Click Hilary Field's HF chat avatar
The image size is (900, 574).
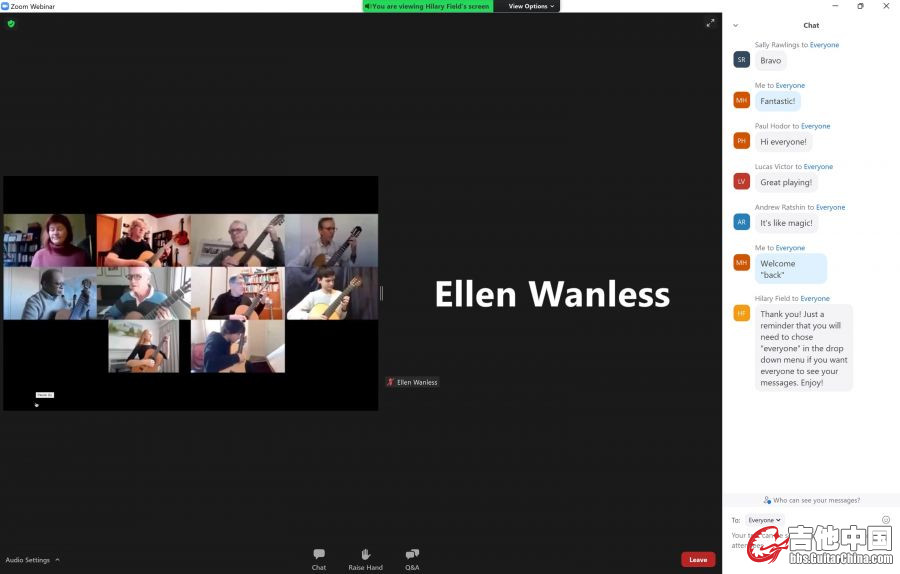point(741,313)
